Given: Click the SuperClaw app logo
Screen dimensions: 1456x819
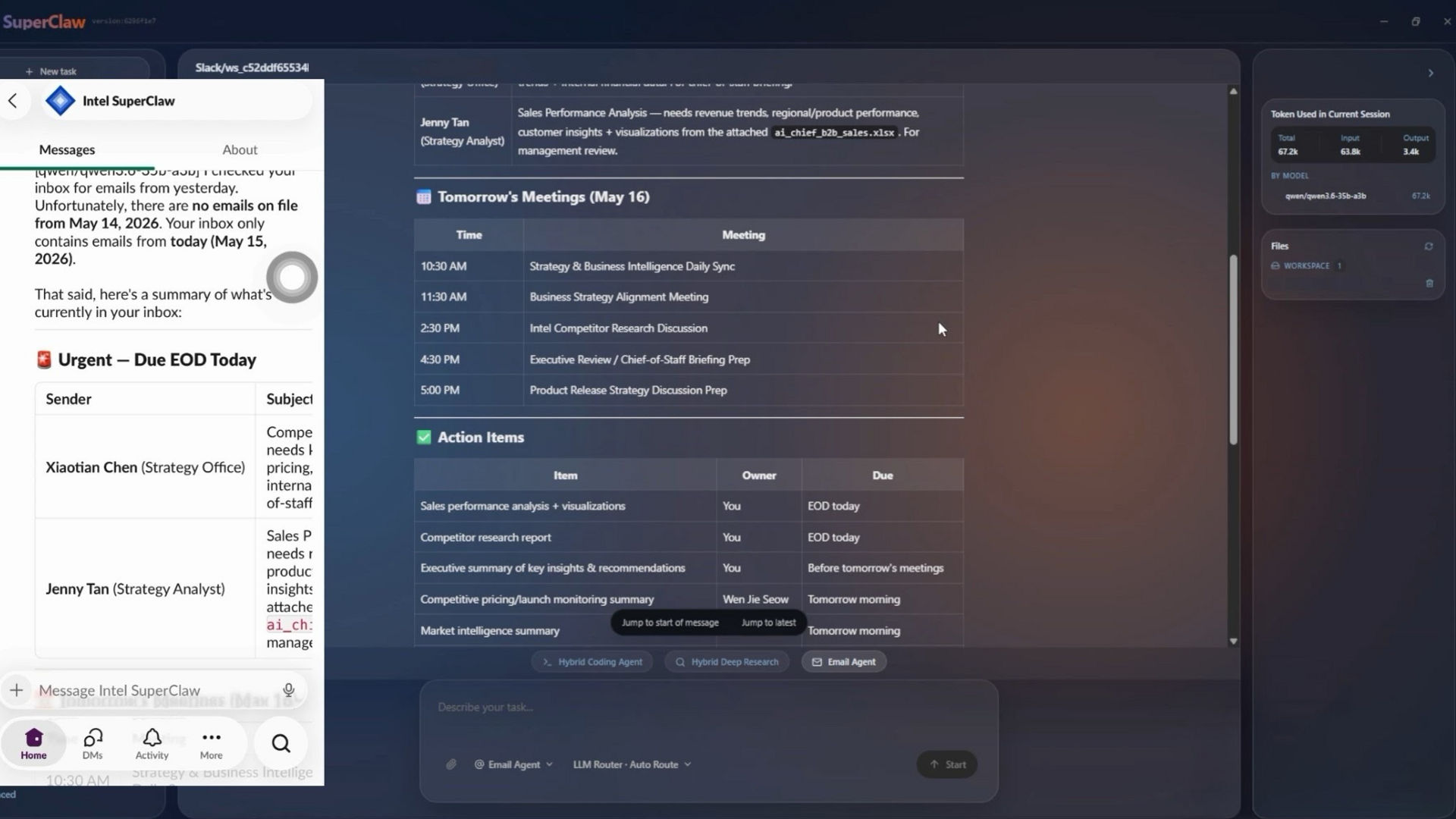Looking at the screenshot, I should [43, 22].
